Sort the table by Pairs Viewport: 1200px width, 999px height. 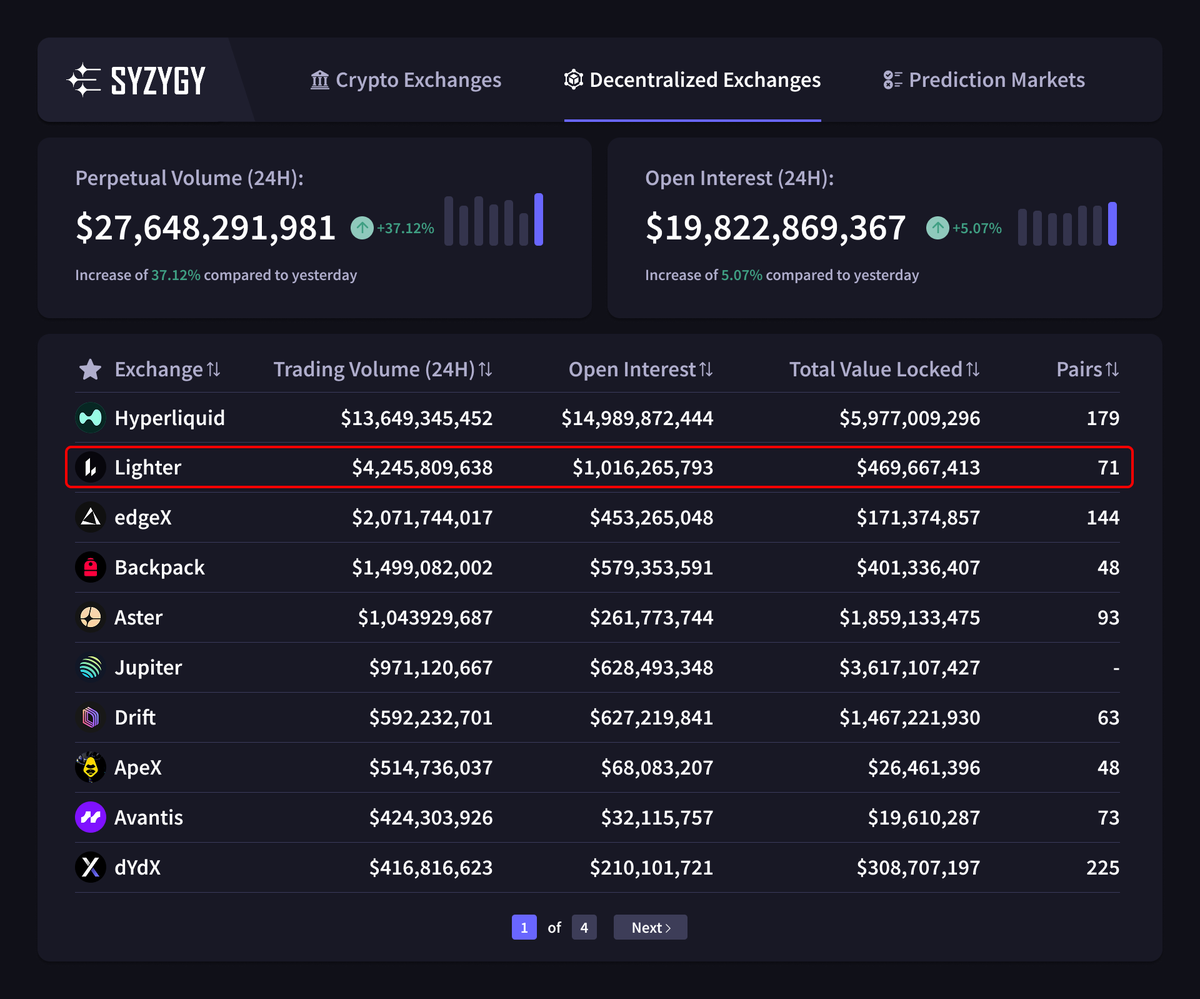1088,369
